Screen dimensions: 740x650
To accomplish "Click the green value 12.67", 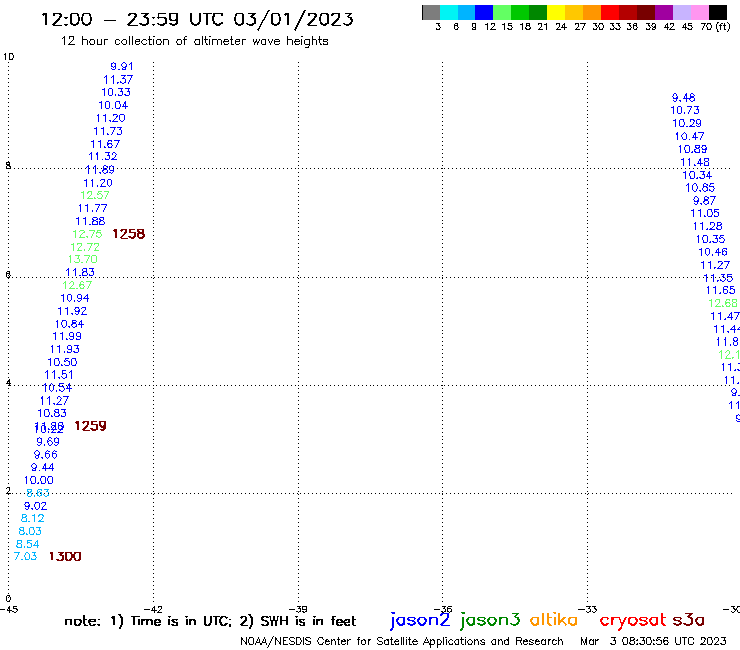I will (x=77, y=285).
